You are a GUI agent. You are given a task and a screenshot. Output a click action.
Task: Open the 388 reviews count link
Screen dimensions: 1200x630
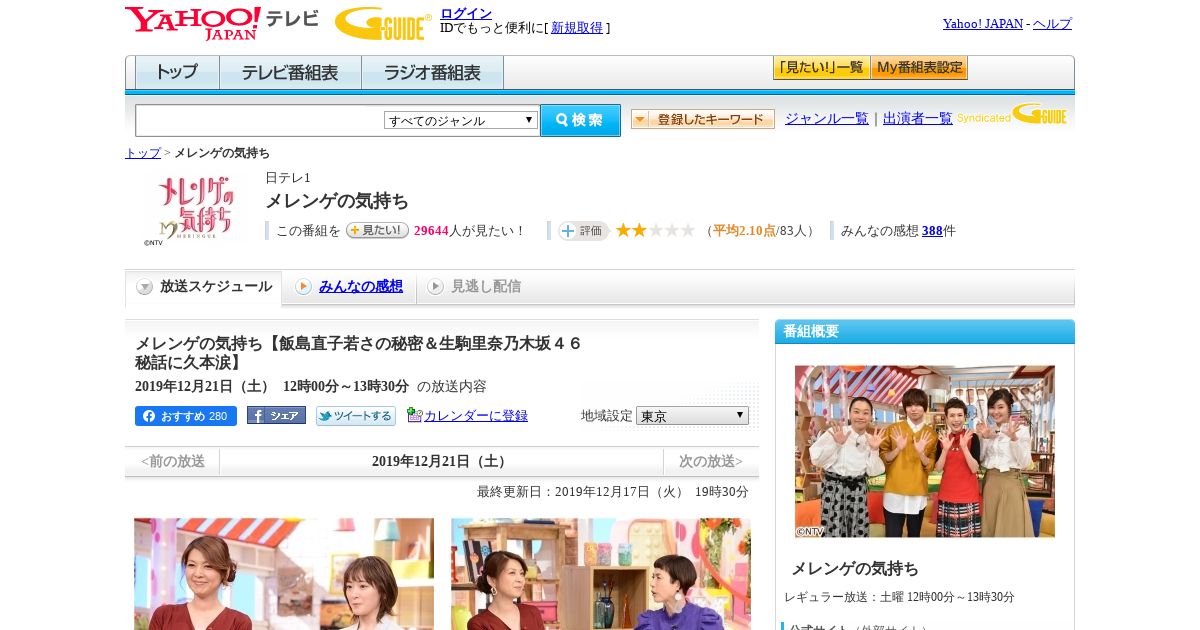coord(932,230)
